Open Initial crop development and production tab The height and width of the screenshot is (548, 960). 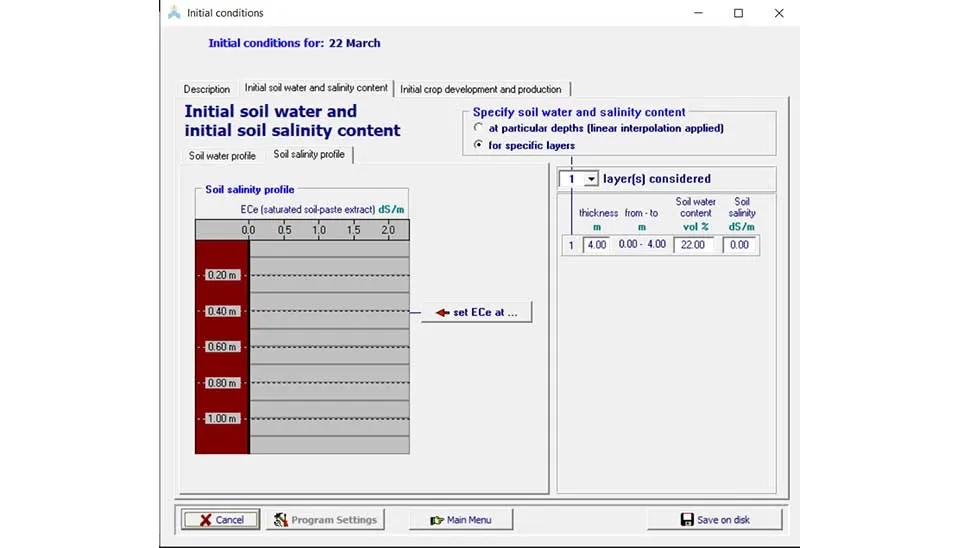(x=481, y=90)
